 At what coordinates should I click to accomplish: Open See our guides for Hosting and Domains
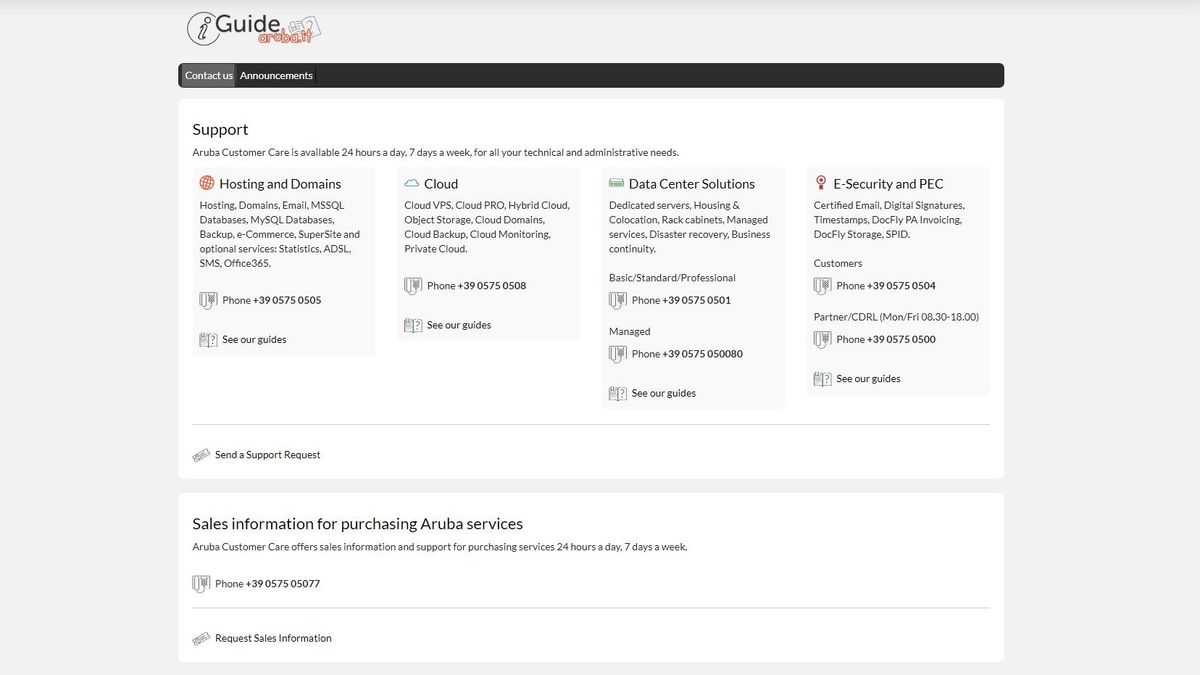point(254,340)
